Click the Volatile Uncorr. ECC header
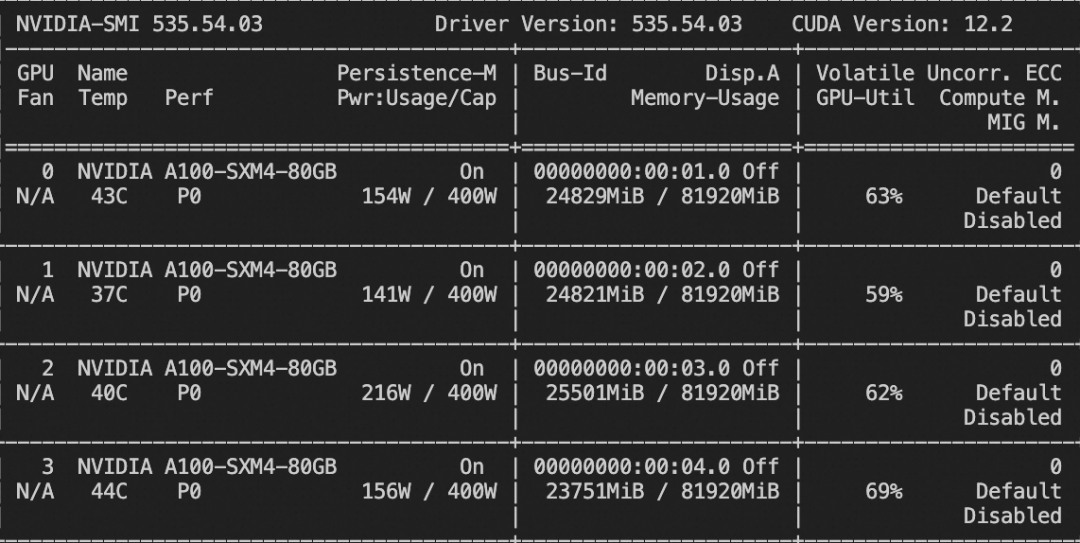The width and height of the screenshot is (1080, 543). pos(938,73)
